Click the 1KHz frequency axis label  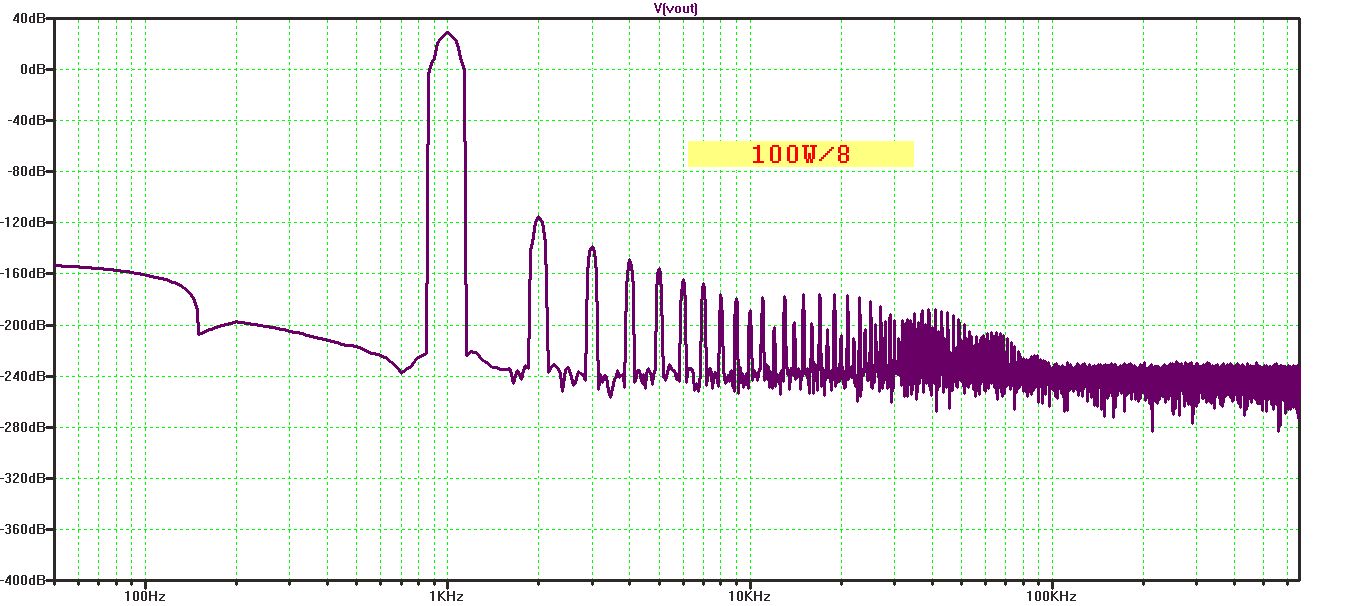pyautogui.click(x=447, y=597)
